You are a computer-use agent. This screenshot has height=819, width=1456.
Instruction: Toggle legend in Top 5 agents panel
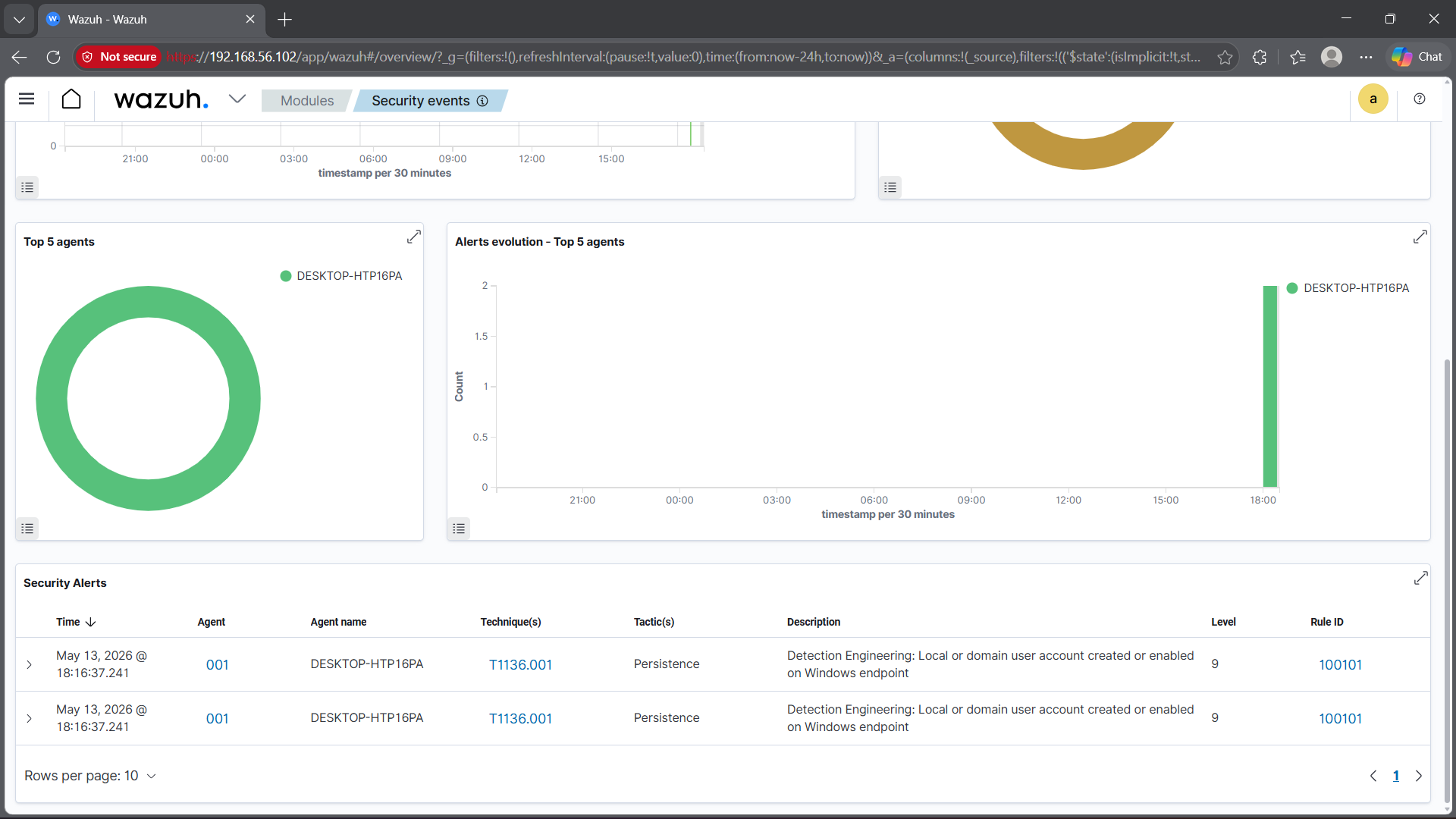pos(27,529)
